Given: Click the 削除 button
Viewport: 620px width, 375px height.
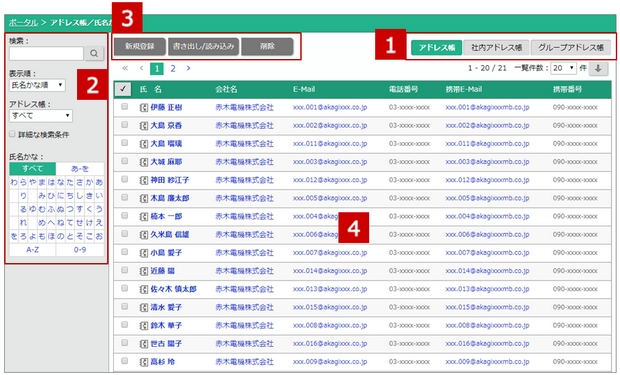Looking at the screenshot, I should click(x=267, y=46).
